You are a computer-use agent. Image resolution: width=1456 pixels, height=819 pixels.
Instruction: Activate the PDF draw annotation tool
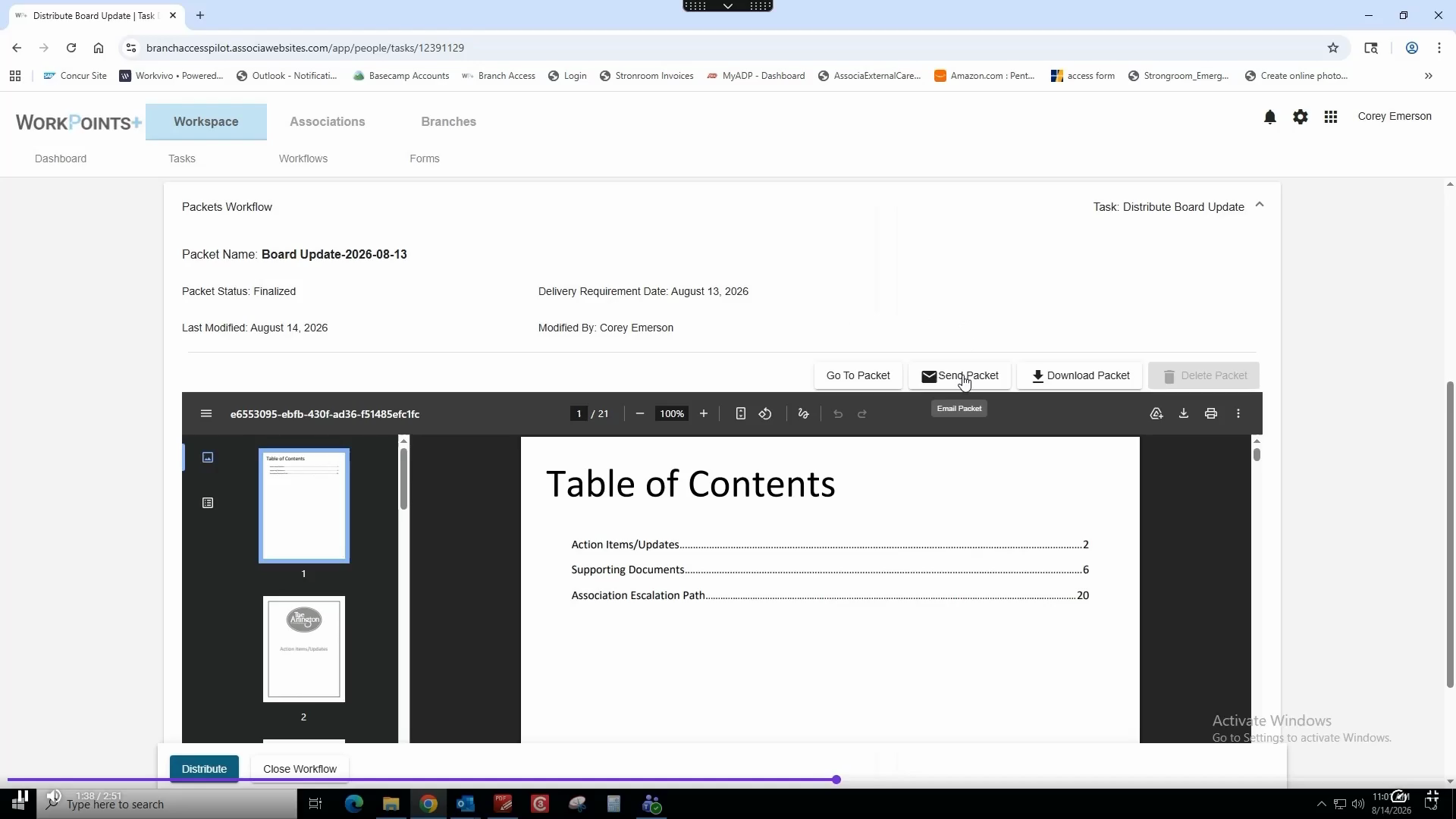pyautogui.click(x=804, y=414)
